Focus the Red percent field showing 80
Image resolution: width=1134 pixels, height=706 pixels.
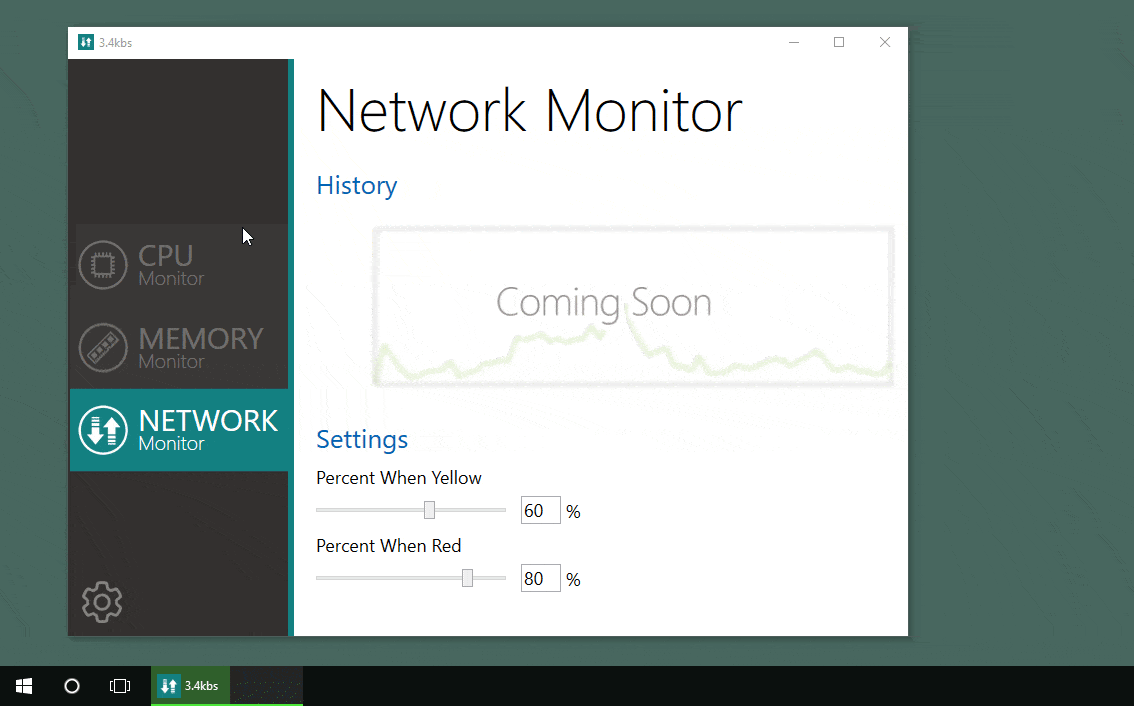540,579
